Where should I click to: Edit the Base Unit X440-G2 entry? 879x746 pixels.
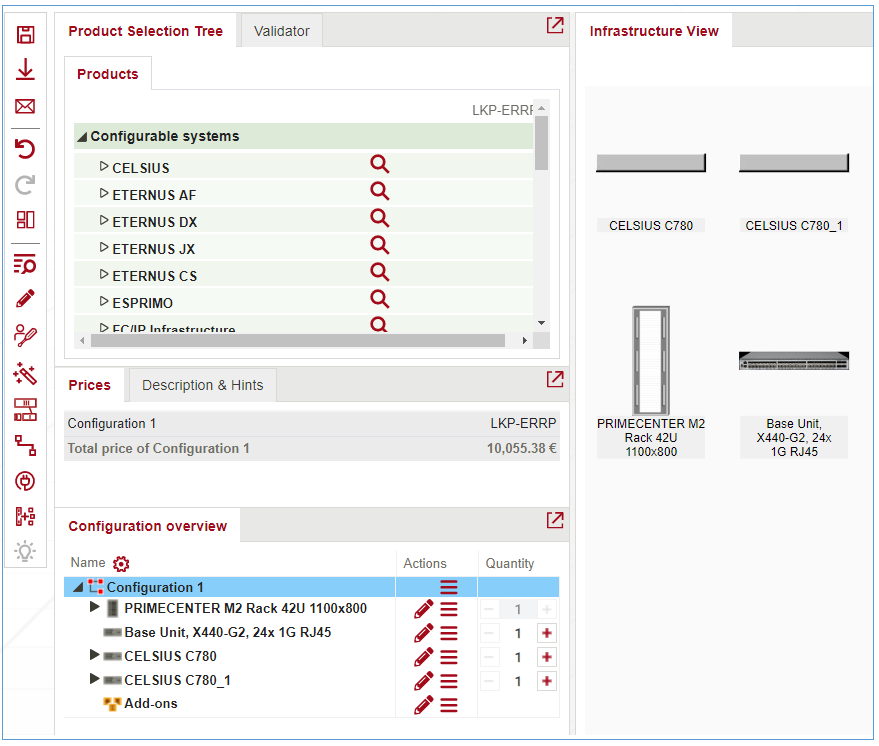coord(423,633)
